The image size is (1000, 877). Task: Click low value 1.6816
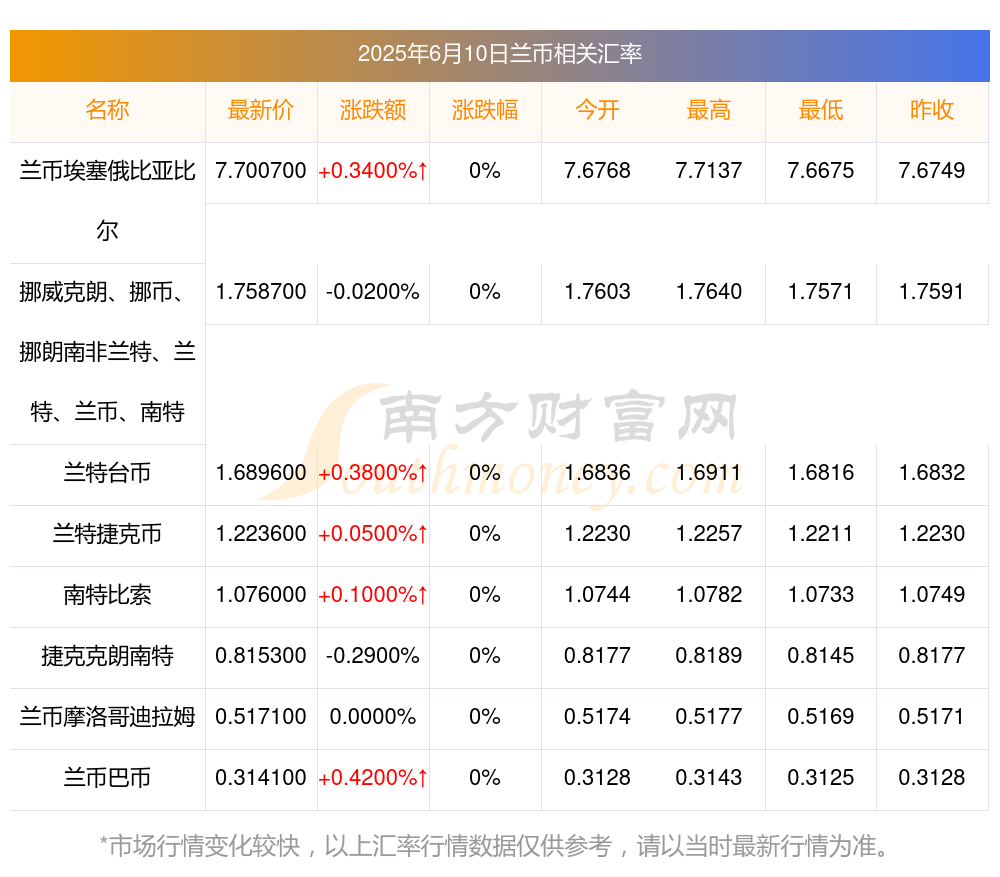821,473
